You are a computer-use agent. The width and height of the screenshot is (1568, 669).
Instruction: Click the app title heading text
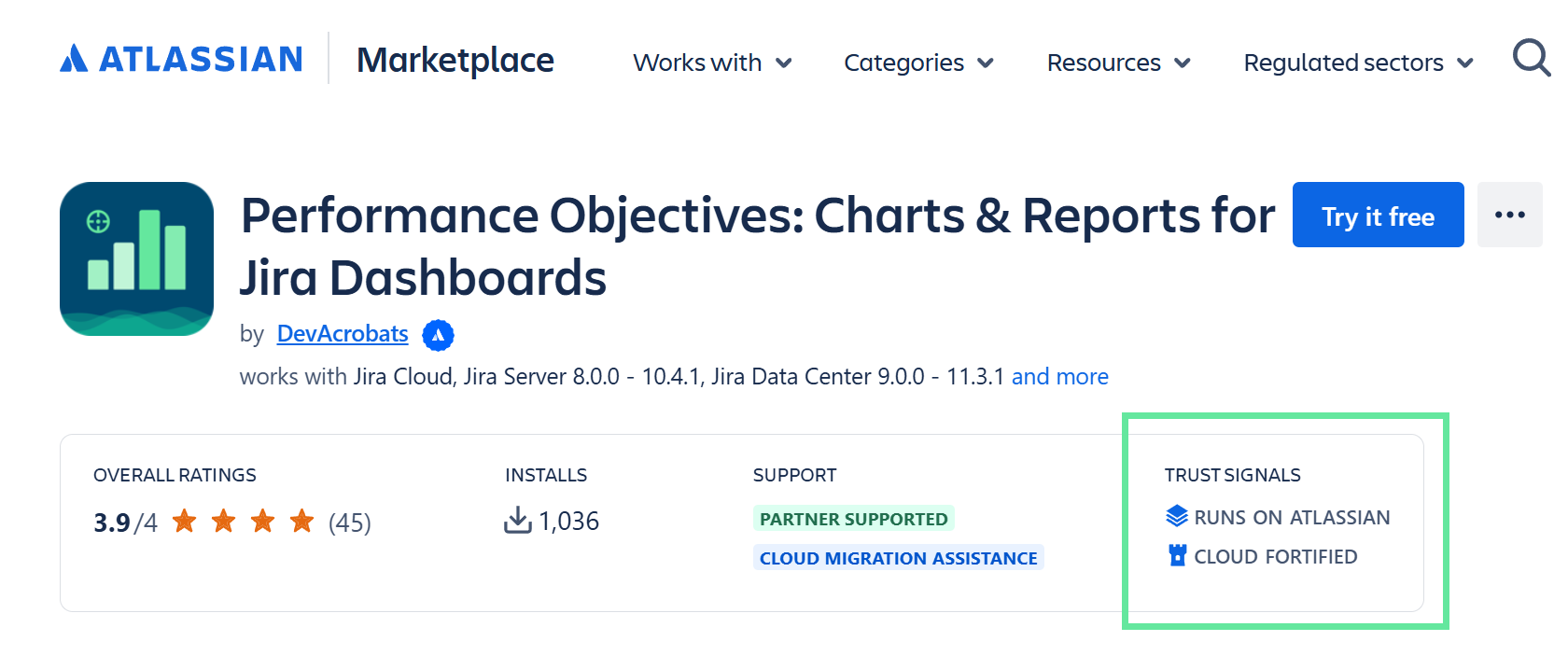pyautogui.click(x=758, y=246)
